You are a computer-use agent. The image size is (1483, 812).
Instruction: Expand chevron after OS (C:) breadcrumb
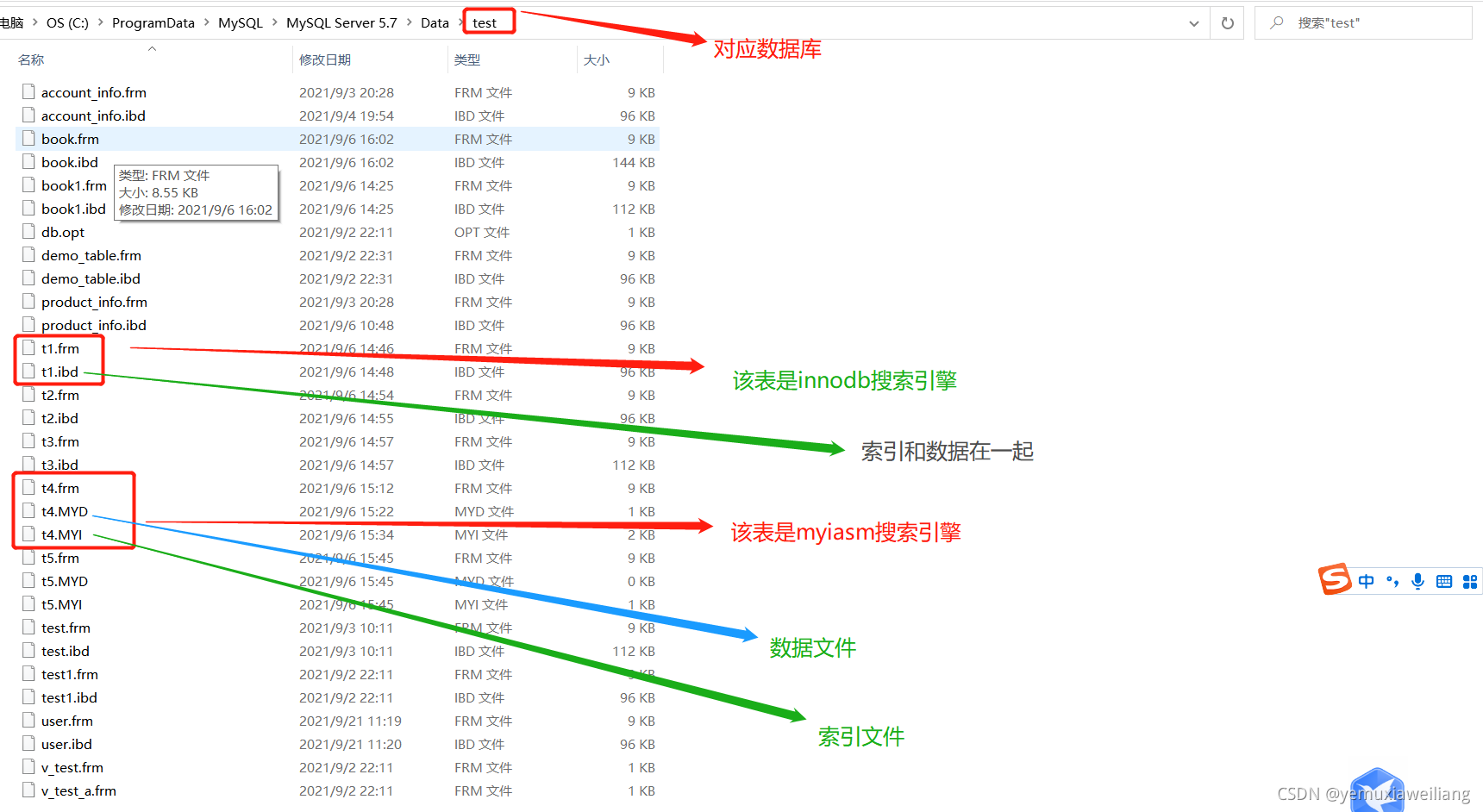[101, 23]
